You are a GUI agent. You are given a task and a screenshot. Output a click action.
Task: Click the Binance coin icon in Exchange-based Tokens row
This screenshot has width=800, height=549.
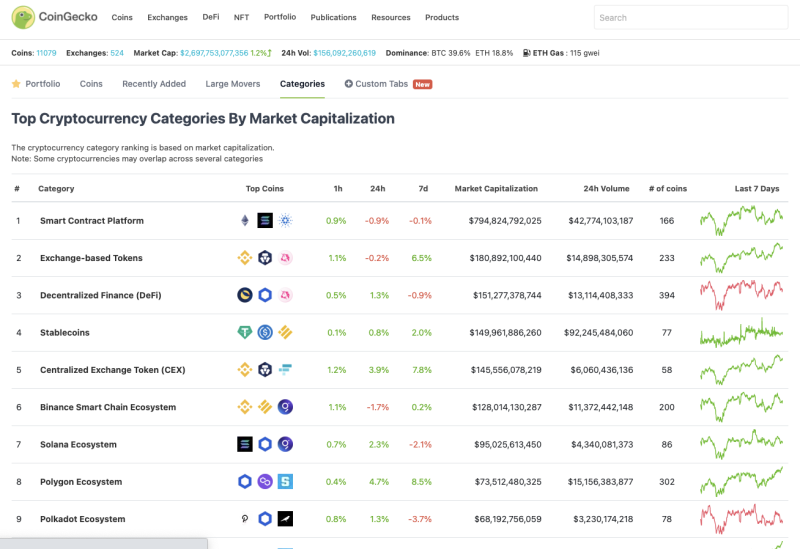(x=245, y=258)
